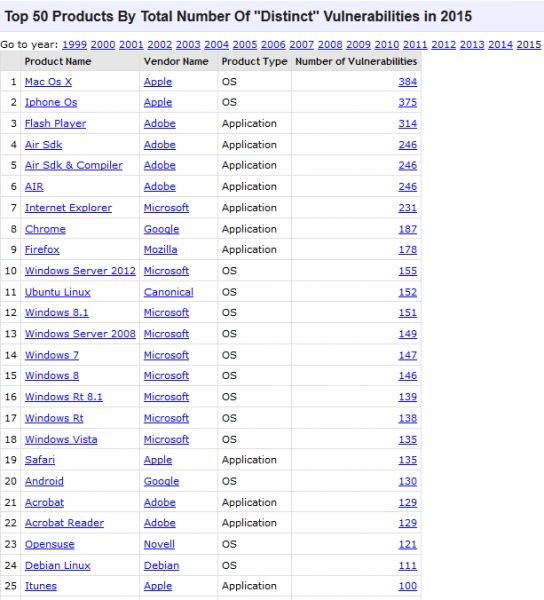Select year 2014 link
Screen dimensions: 544x600
500,45
